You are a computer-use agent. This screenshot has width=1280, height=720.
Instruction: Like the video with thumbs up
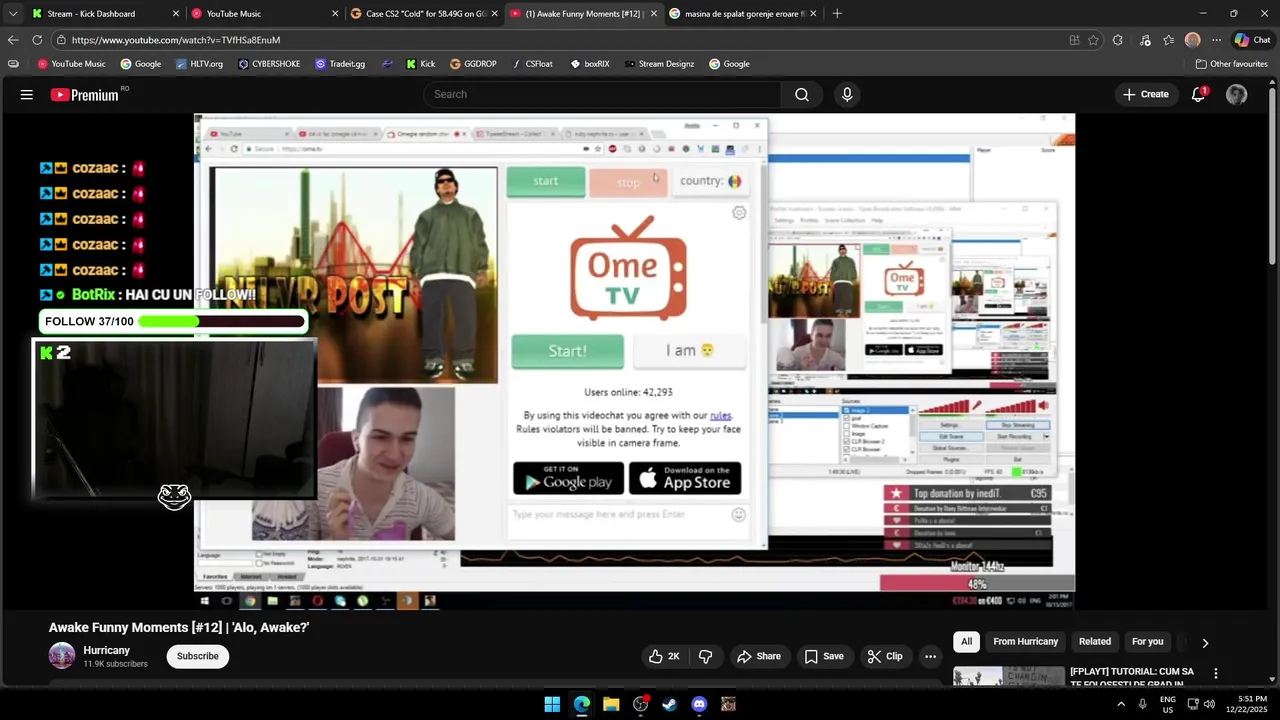pos(664,656)
